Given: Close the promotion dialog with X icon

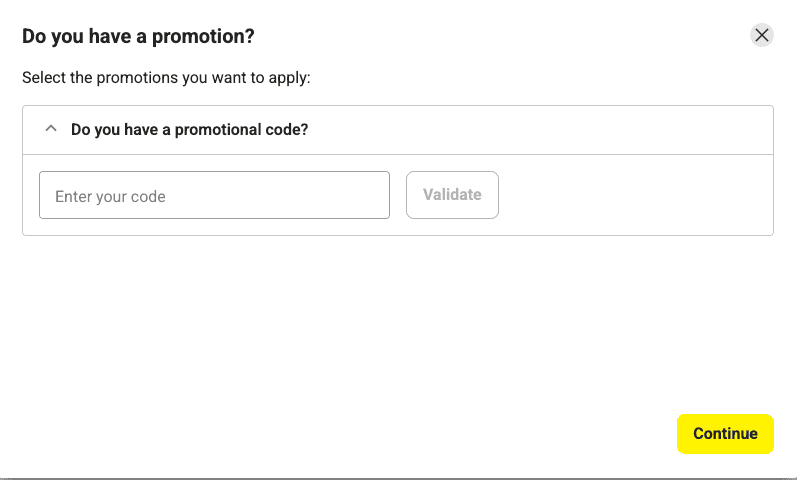Looking at the screenshot, I should pos(761,35).
